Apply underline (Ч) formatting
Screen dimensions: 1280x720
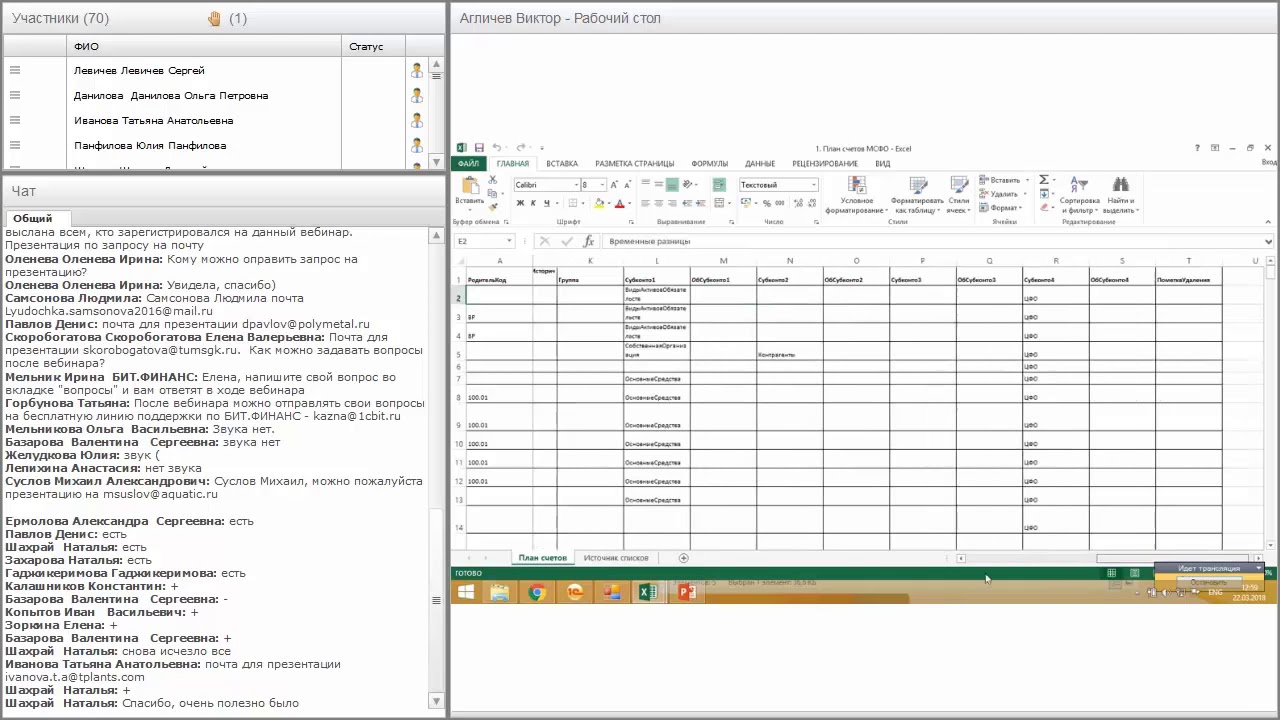546,203
